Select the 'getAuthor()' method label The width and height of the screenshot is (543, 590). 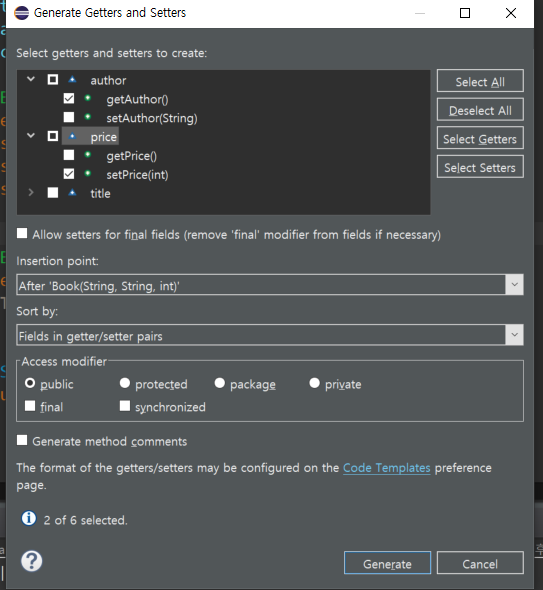[x=137, y=99]
